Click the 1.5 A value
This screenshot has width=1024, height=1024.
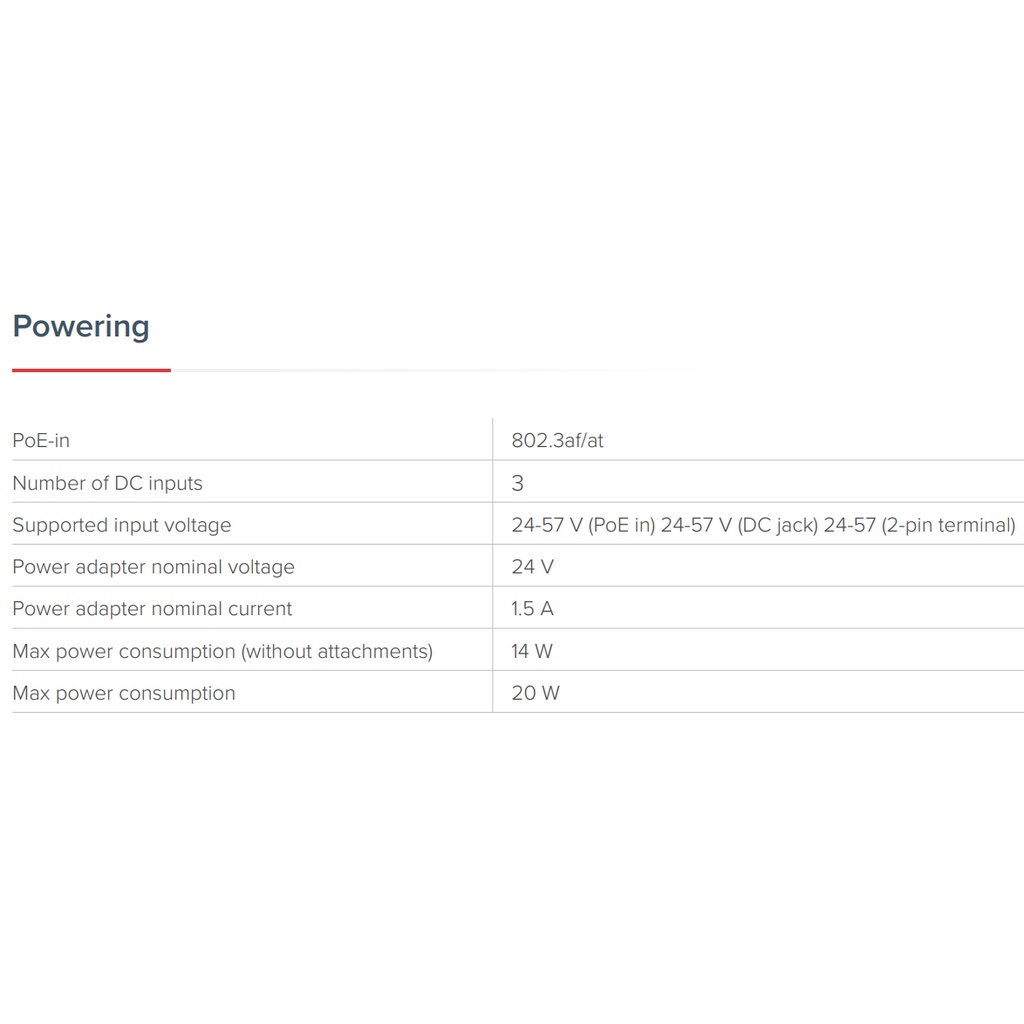(532, 609)
